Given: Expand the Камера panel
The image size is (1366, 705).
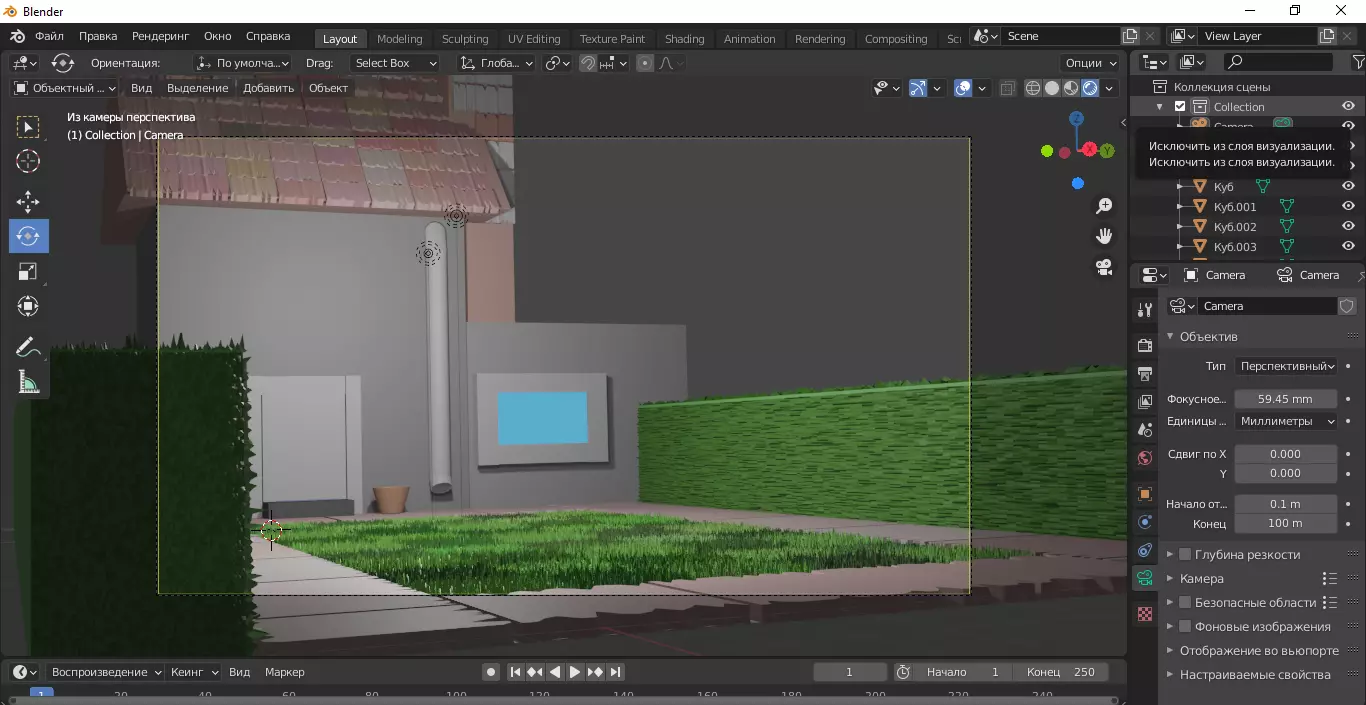Looking at the screenshot, I should (1201, 578).
